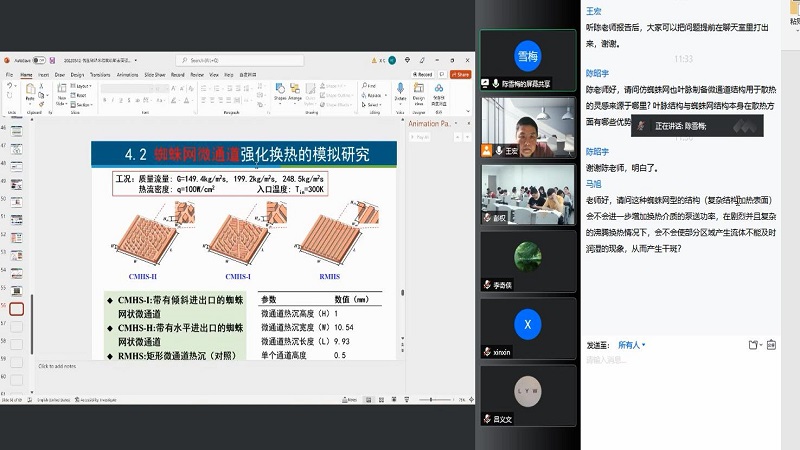Click 陈昭宇 sender name above 谢谢陈老师 message
Viewport: 800px width, 450px height.
tap(597, 152)
